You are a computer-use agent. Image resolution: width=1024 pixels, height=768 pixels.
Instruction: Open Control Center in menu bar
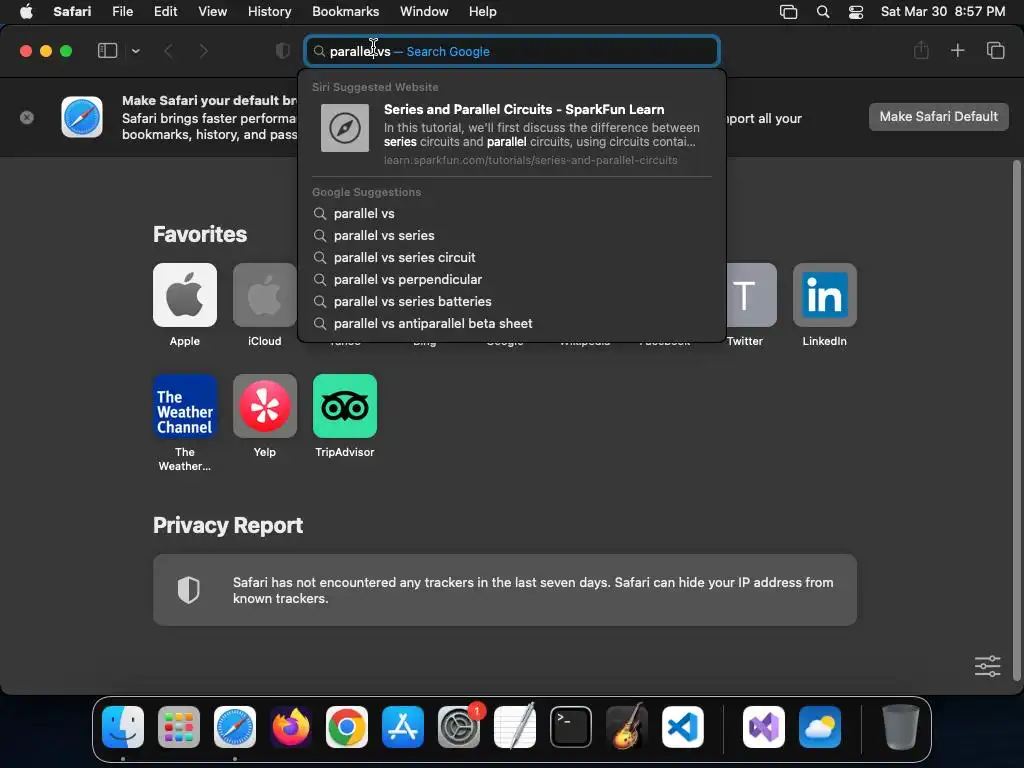(856, 12)
